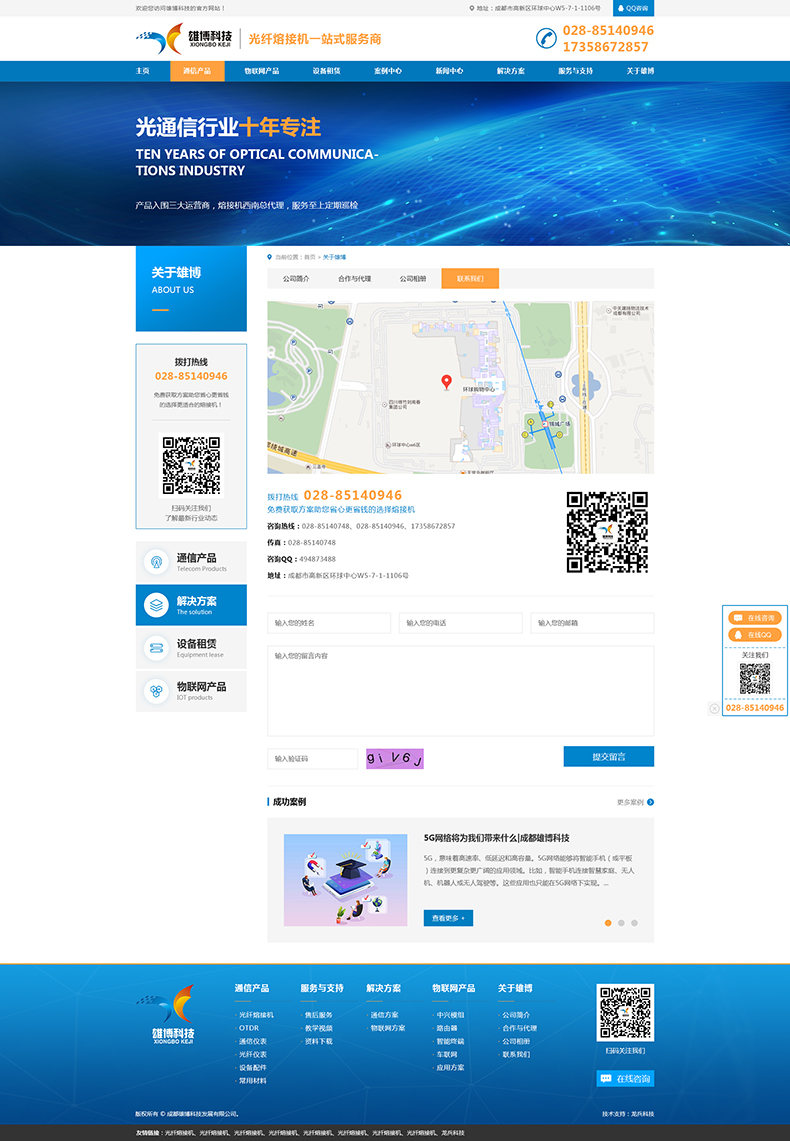Select 解决方案 sidebar item with layers icon

coord(157,605)
